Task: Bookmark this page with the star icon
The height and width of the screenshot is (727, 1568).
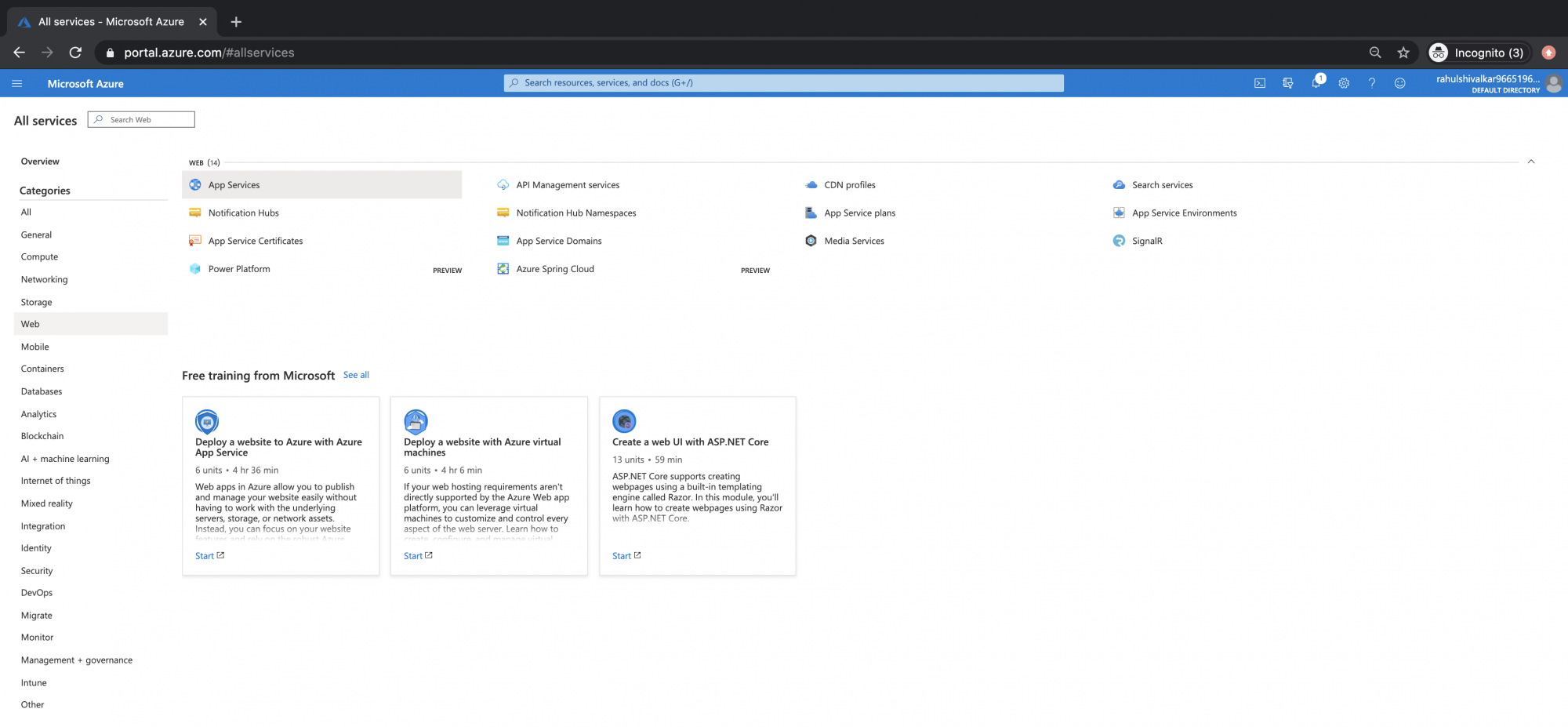Action: [x=1403, y=53]
